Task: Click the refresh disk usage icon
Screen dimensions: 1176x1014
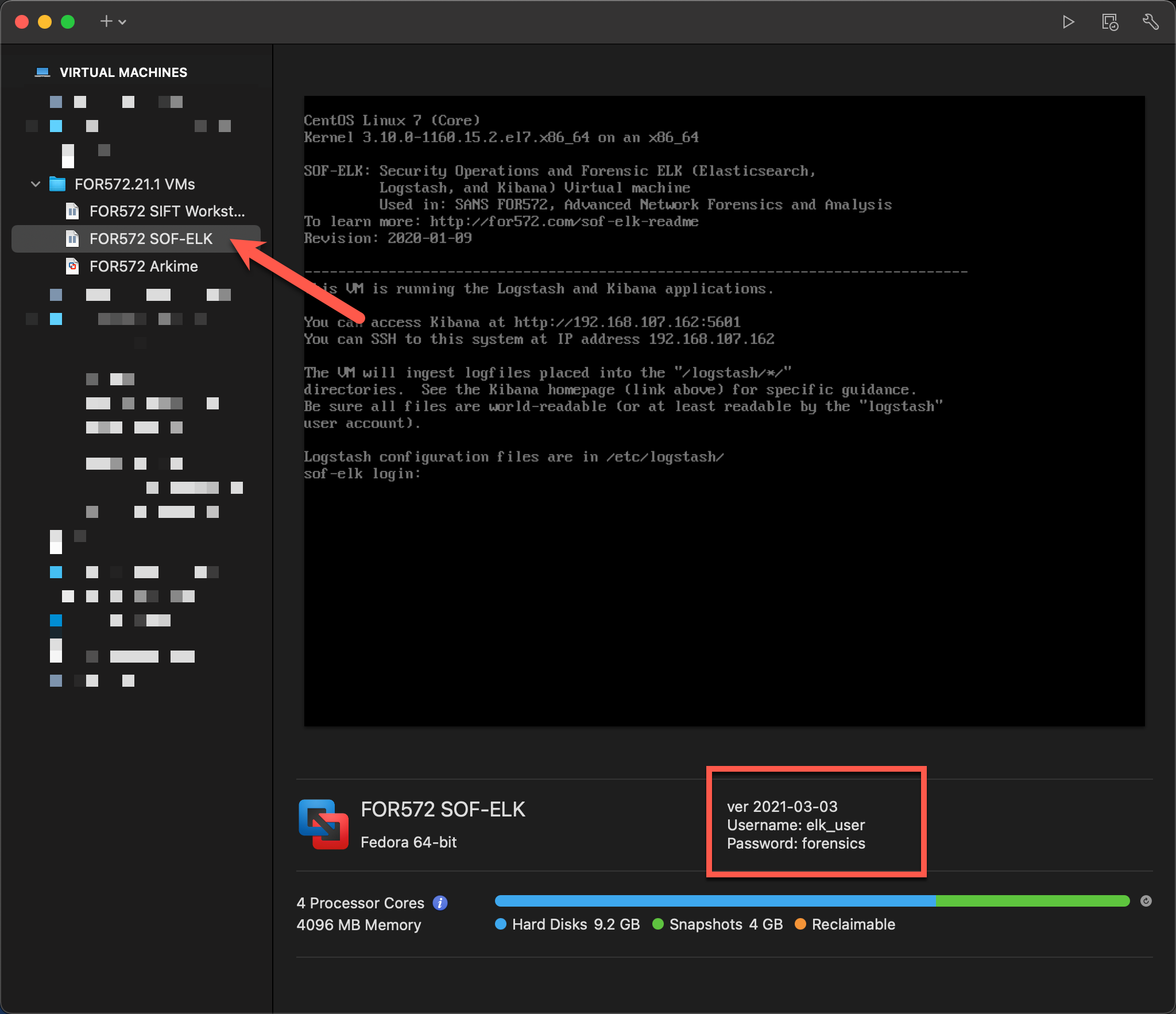Action: pyautogui.click(x=1146, y=901)
